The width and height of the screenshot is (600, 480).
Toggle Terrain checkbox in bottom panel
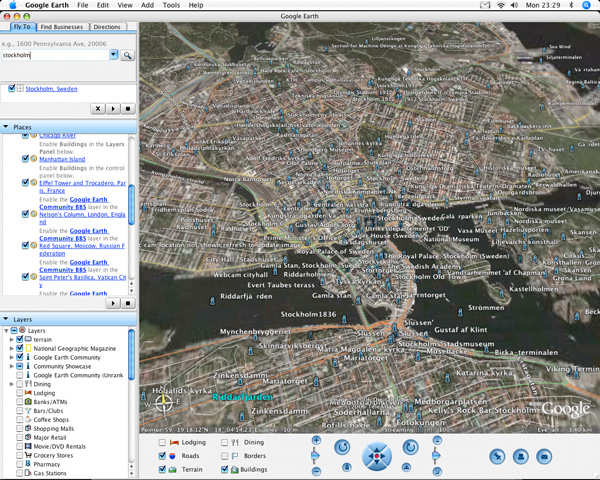pyautogui.click(x=162, y=469)
